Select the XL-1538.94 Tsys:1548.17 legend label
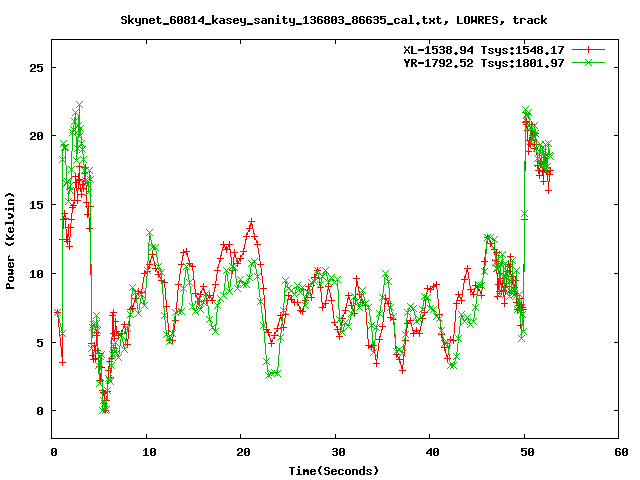This screenshot has height=480, width=640. click(x=484, y=50)
